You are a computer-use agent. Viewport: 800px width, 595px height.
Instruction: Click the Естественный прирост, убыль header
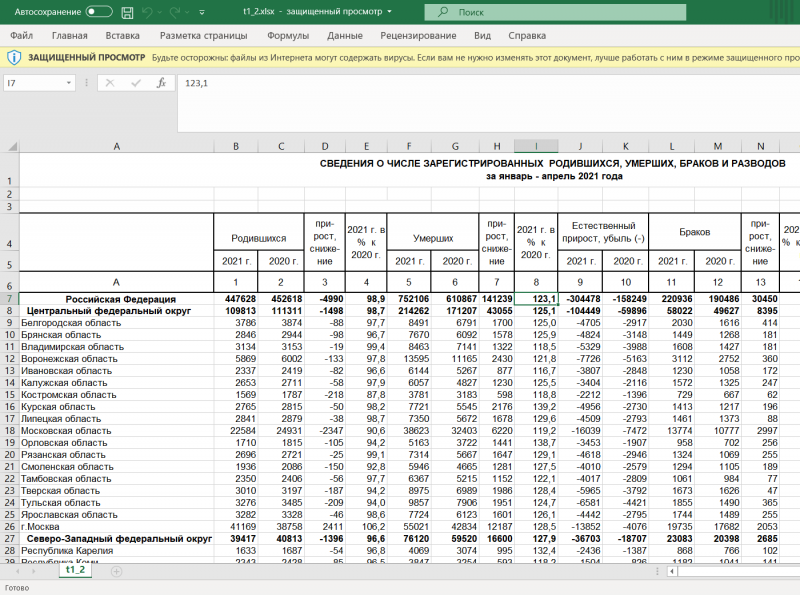point(603,232)
